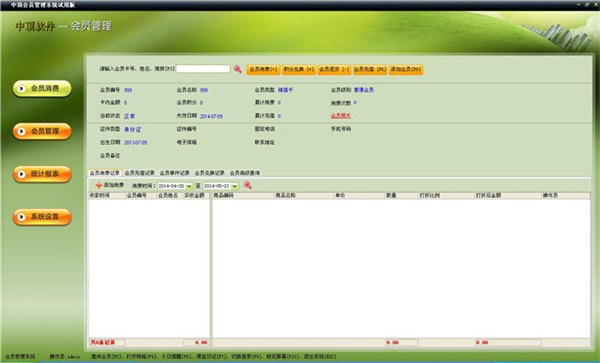This screenshot has width=600, height=363.
Task: Click the arrow icon on 会员消费 sidebar button
Action: click(x=22, y=88)
